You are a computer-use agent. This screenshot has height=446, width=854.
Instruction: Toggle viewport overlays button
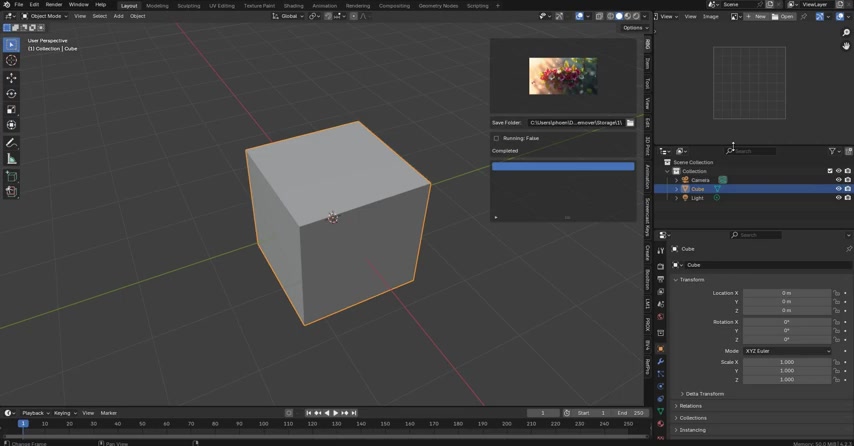(580, 16)
